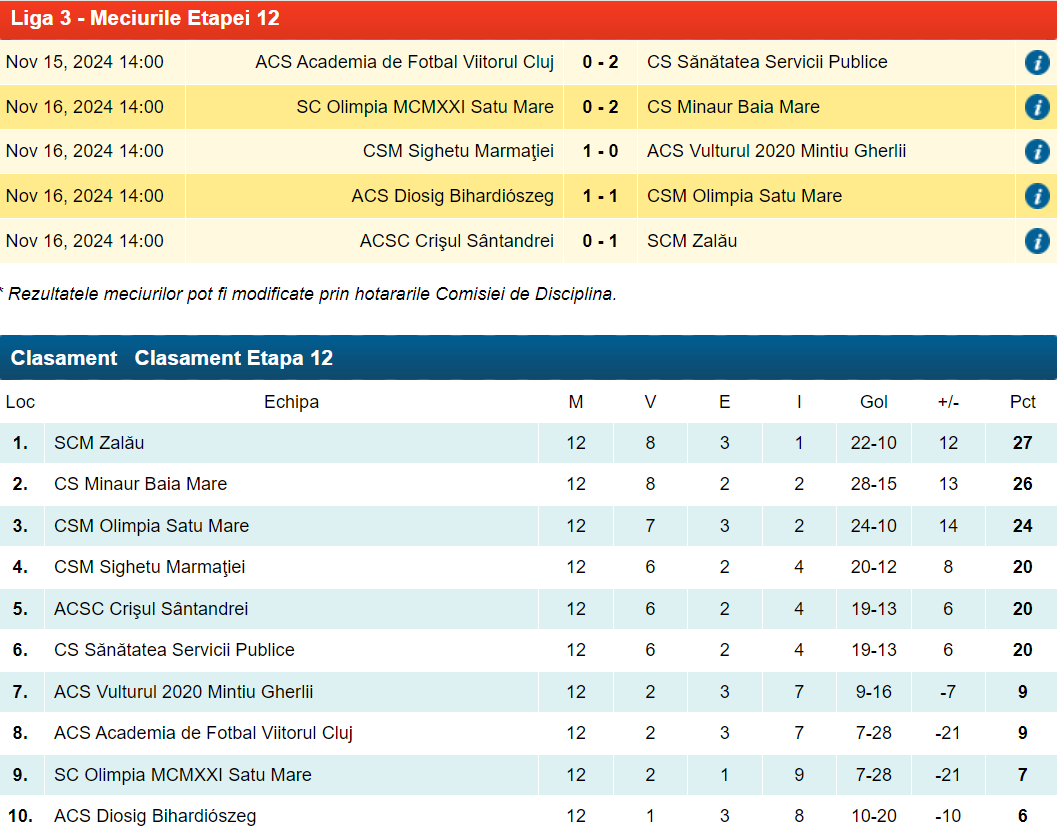The width and height of the screenshot is (1057, 835).
Task: Open info icon for Sighetu Marmației match
Action: pyautogui.click(x=1037, y=152)
